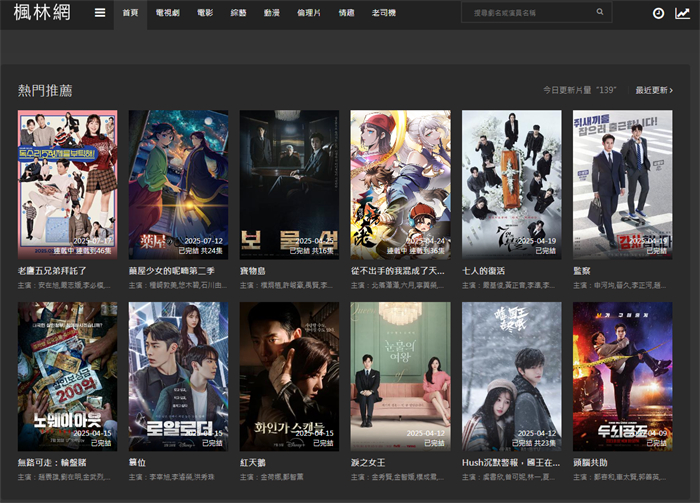Open the 無路可走：輪盤賭 money poster

pos(67,377)
